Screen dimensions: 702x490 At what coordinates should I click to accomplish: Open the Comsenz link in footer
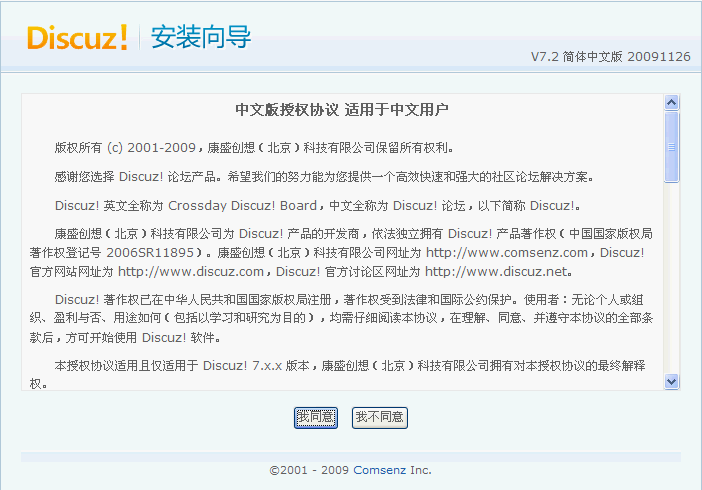pyautogui.click(x=380, y=470)
